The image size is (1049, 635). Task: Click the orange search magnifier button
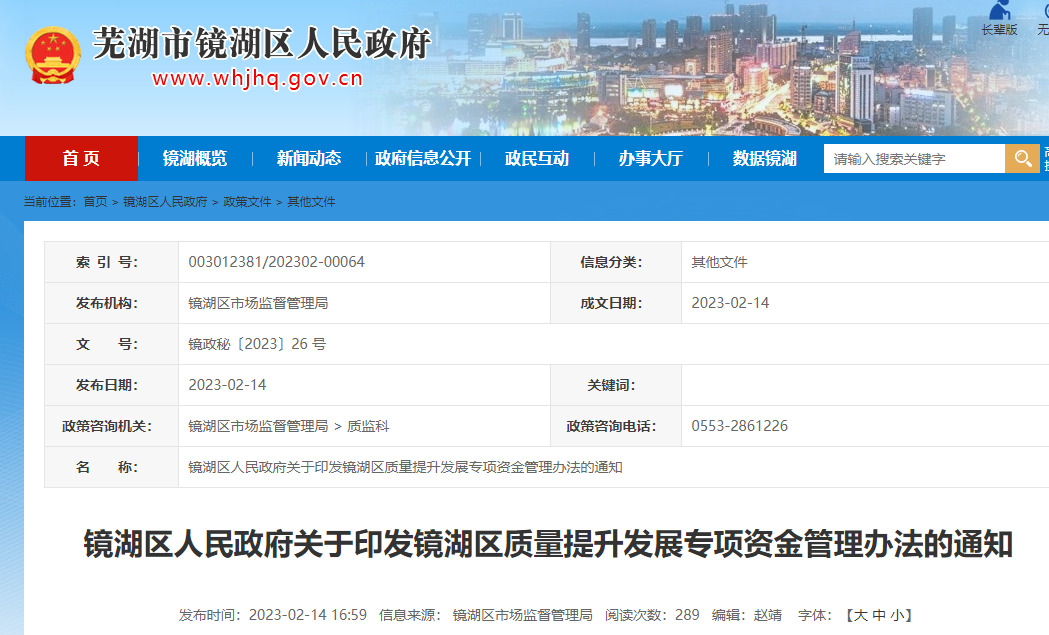(x=1022, y=158)
